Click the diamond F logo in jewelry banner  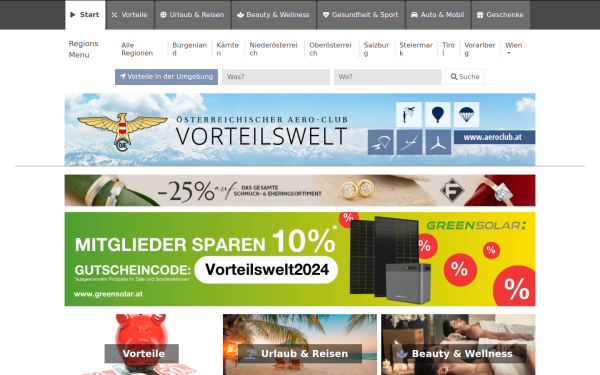tap(452, 190)
